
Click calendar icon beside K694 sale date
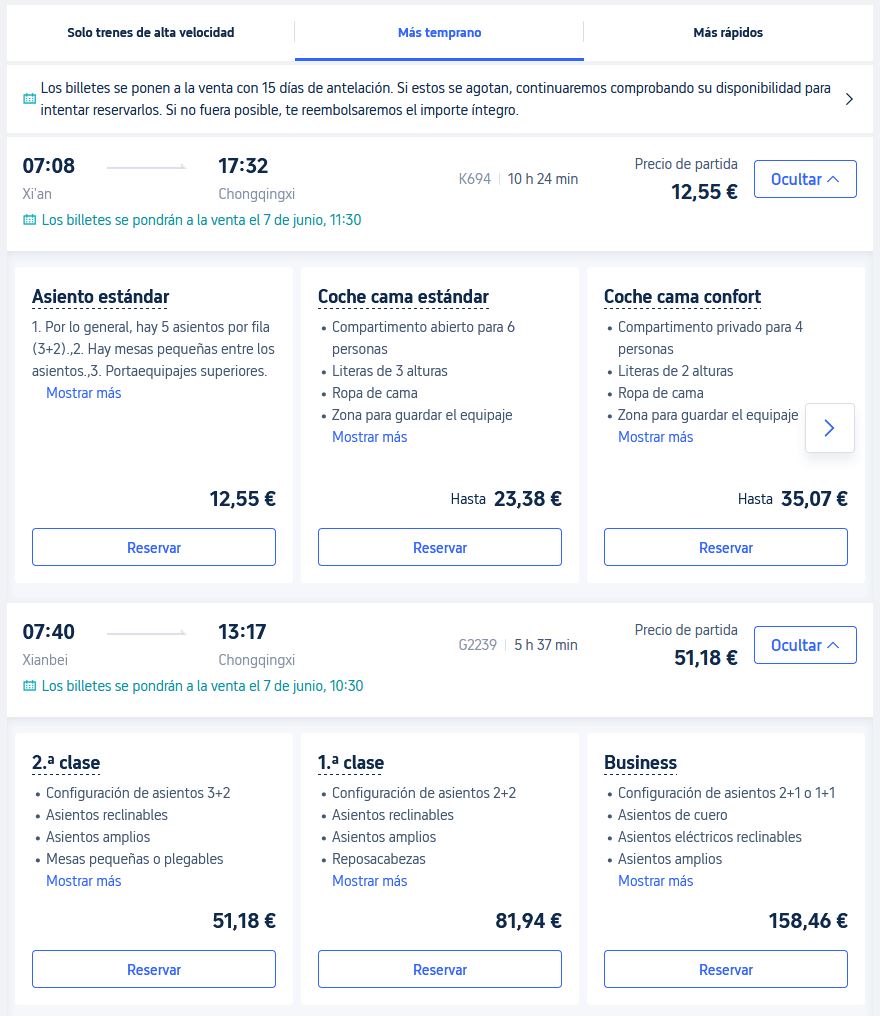click(x=29, y=220)
